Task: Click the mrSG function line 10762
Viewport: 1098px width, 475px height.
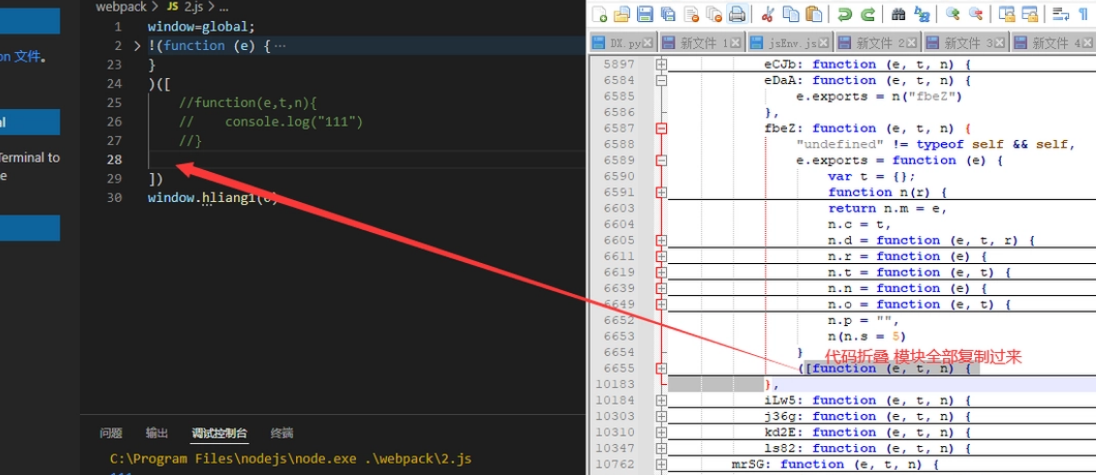Action: (x=835, y=464)
